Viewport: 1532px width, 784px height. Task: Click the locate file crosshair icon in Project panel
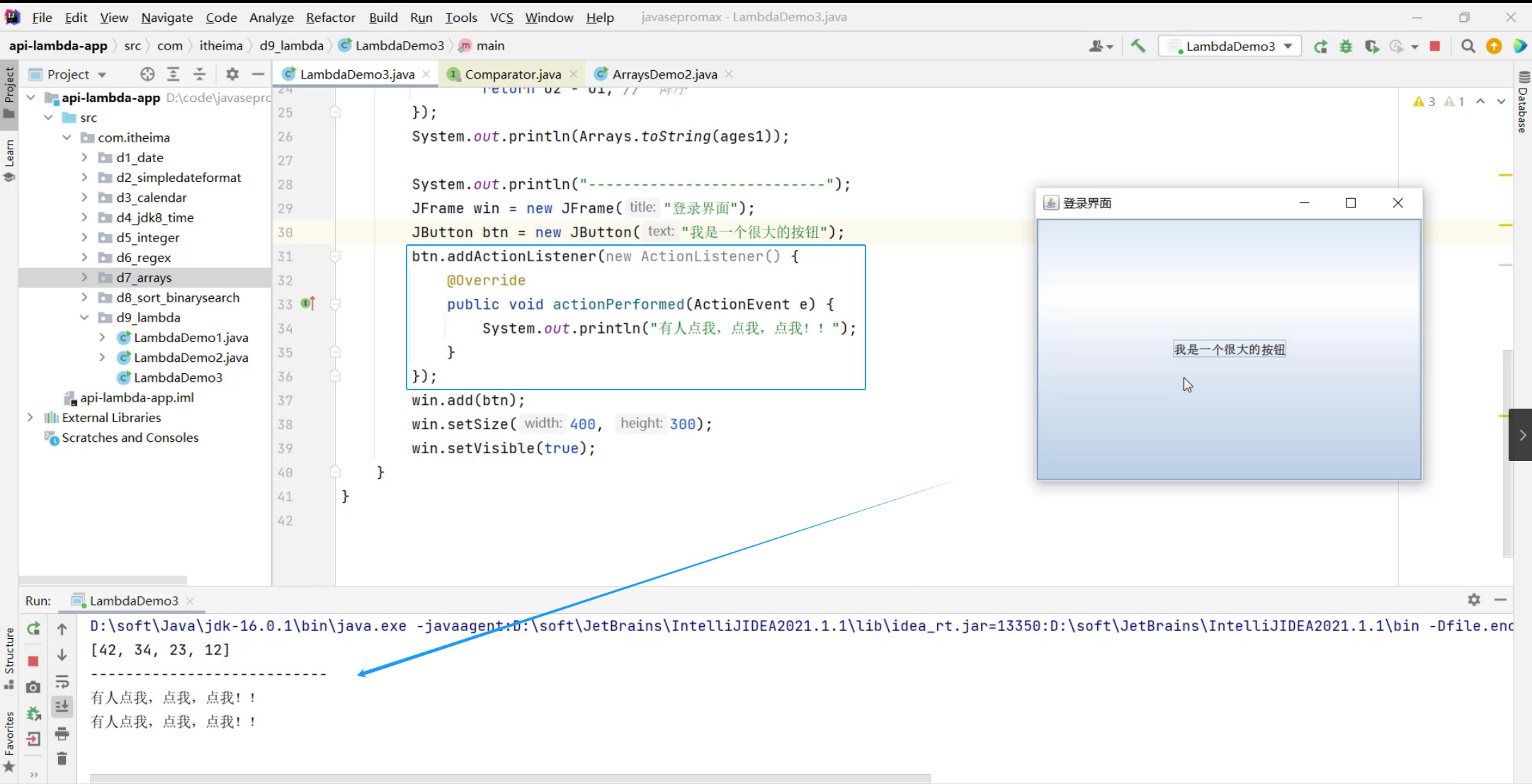click(147, 74)
